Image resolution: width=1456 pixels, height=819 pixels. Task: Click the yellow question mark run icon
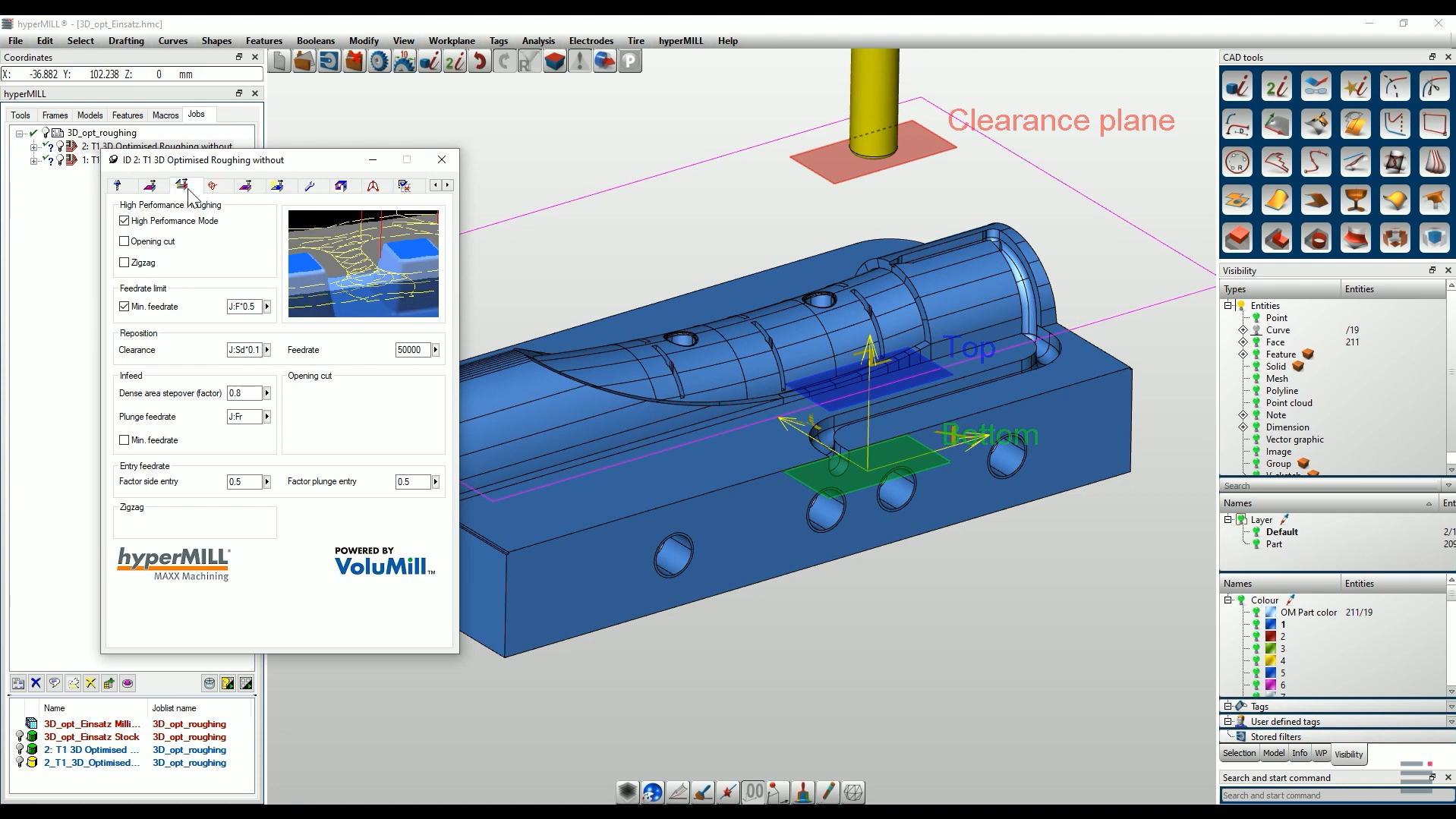coord(228,683)
